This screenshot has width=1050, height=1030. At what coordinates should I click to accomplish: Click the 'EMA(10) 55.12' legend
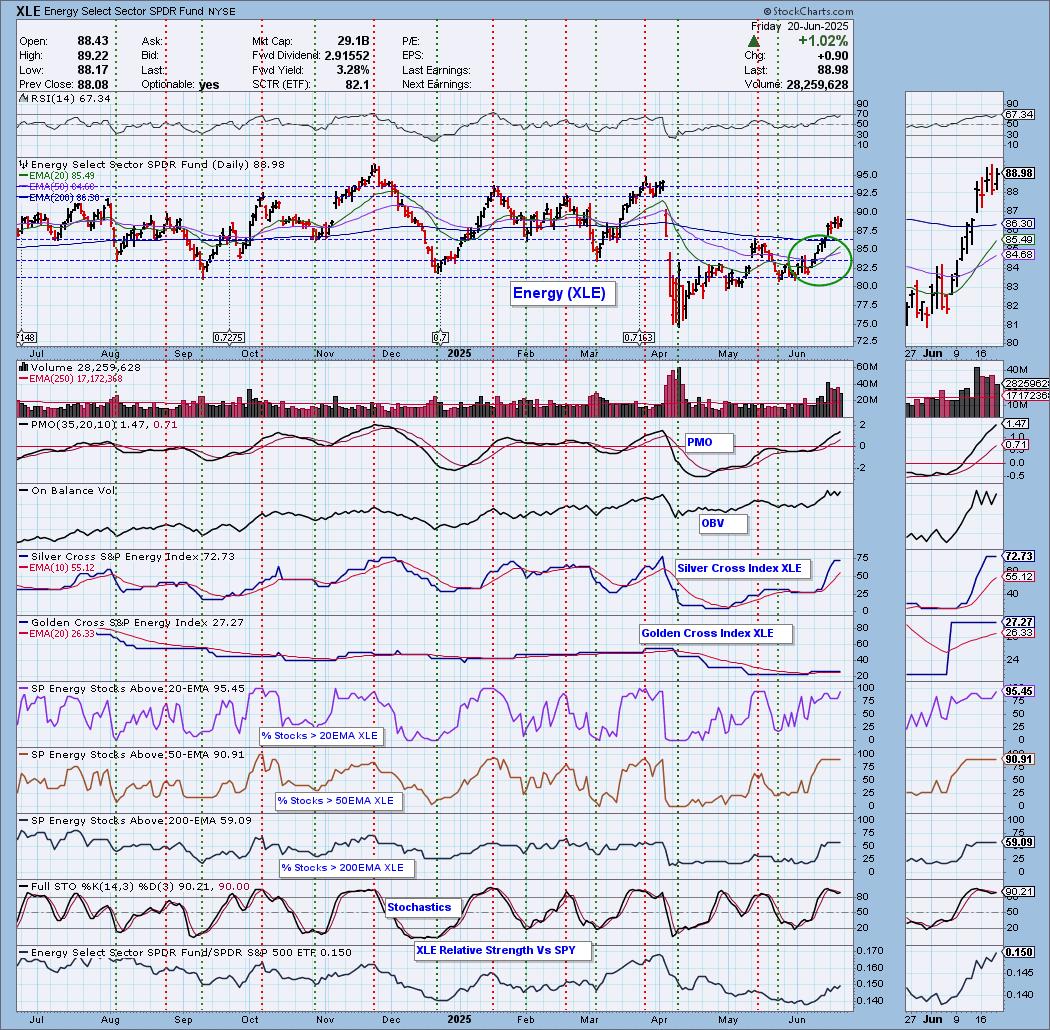(57, 567)
